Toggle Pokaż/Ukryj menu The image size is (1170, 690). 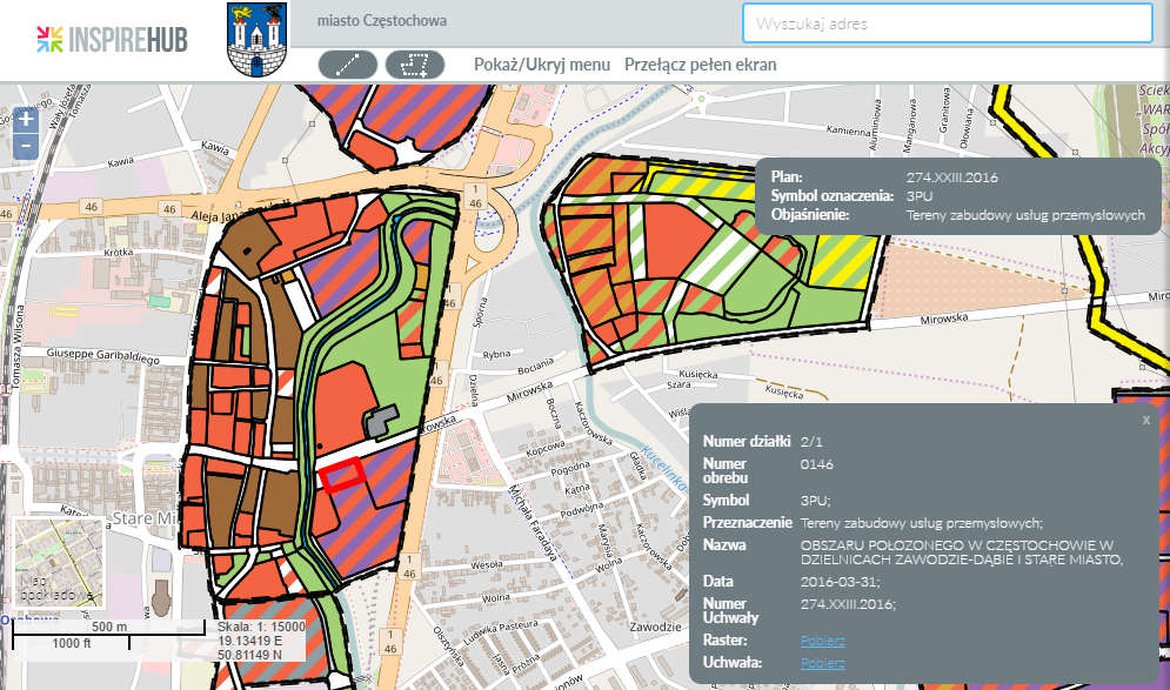point(541,65)
